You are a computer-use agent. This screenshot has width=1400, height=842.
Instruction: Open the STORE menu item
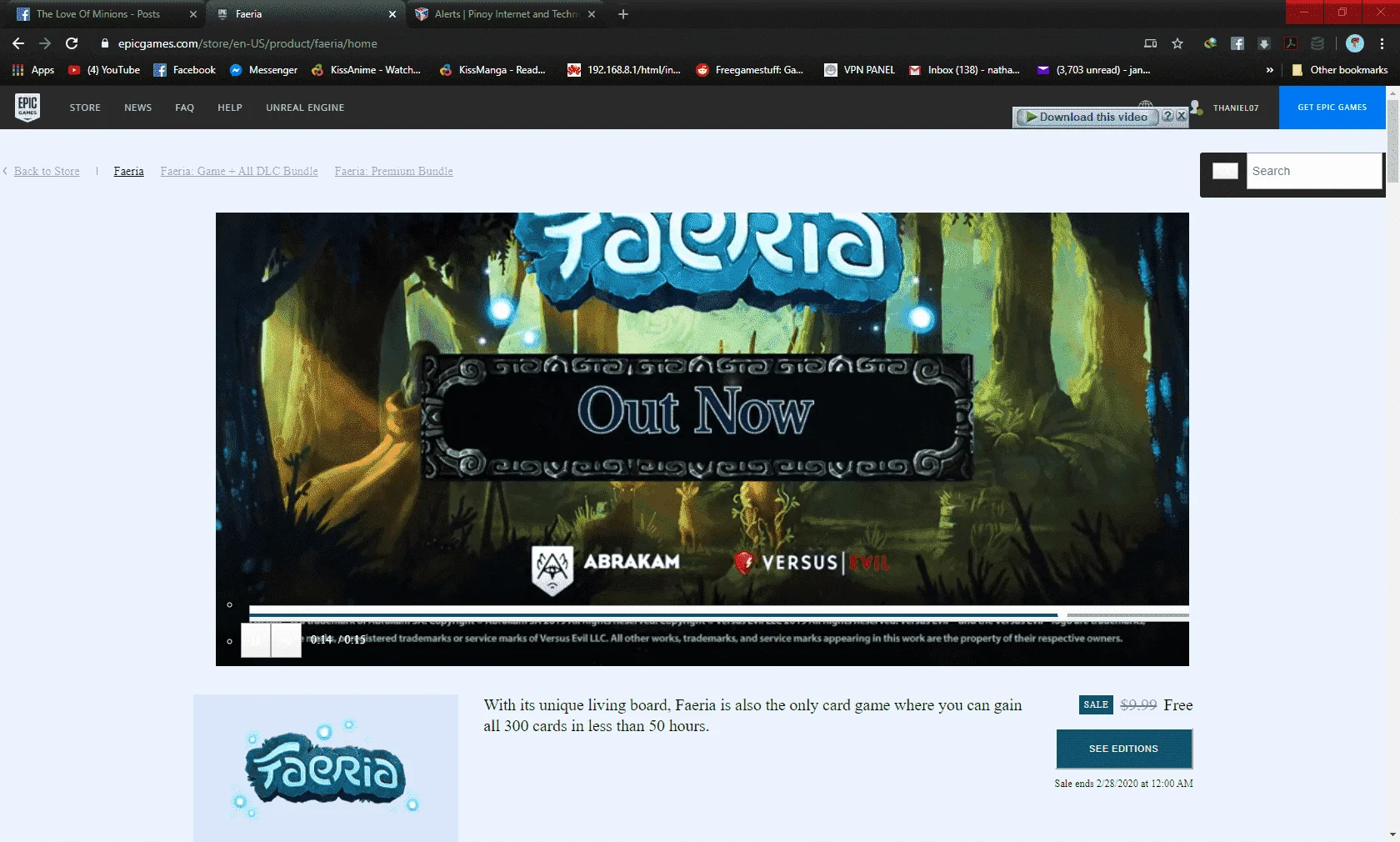(x=85, y=108)
